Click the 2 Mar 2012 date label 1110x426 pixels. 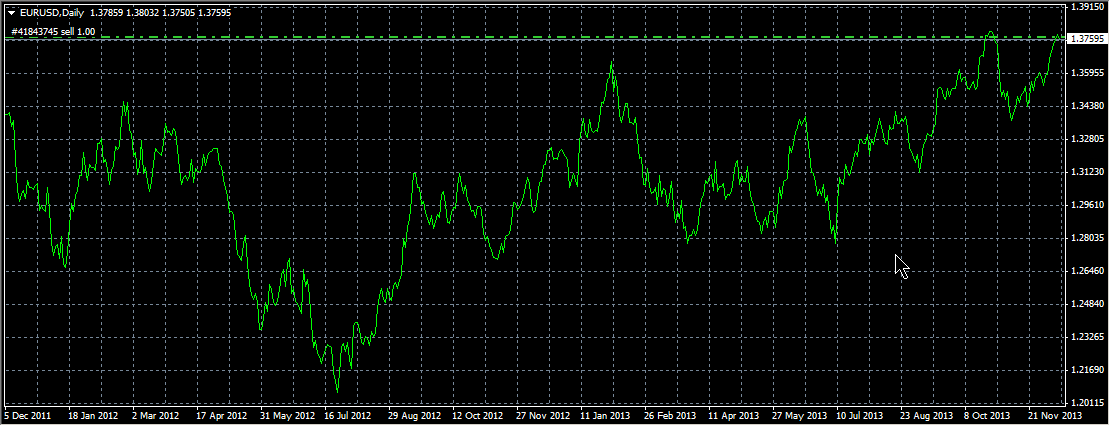coord(154,415)
